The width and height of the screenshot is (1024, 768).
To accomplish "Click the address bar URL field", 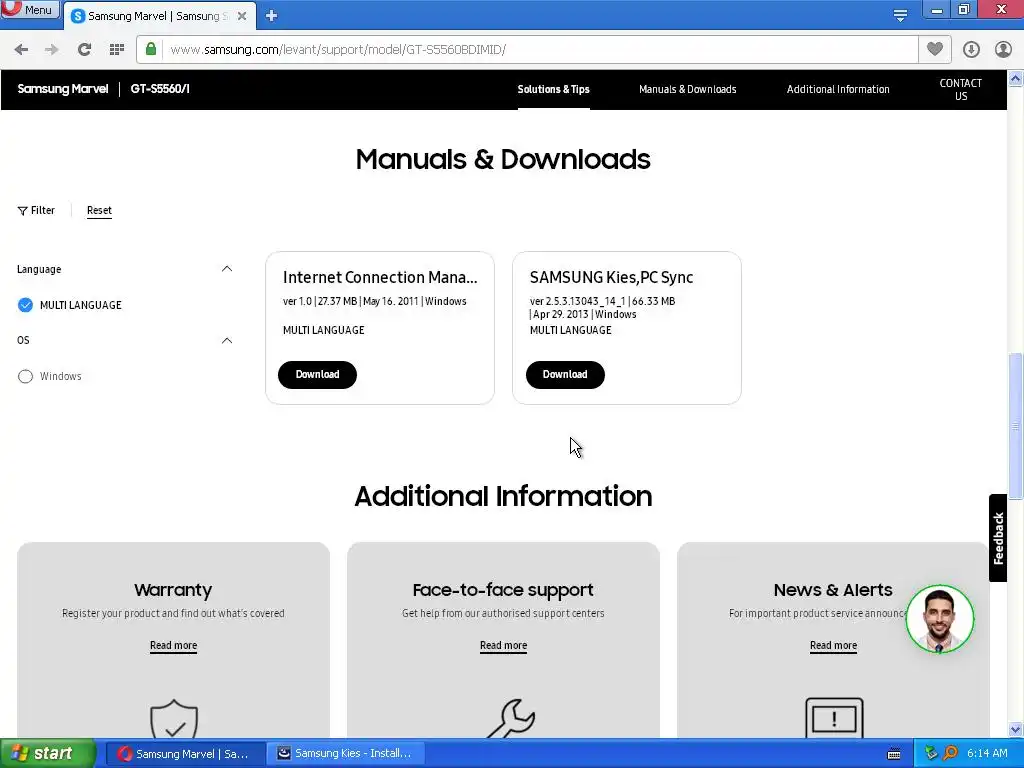I will point(526,50).
